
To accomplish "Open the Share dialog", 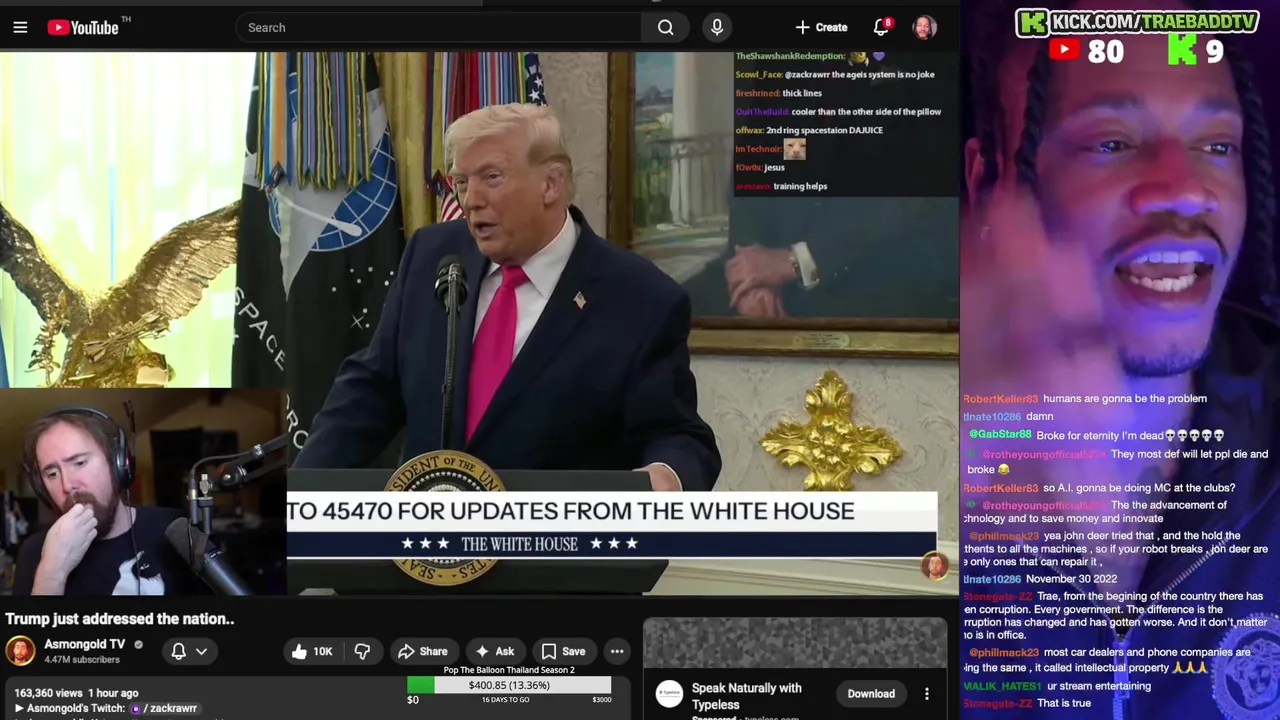I will pyautogui.click(x=422, y=651).
